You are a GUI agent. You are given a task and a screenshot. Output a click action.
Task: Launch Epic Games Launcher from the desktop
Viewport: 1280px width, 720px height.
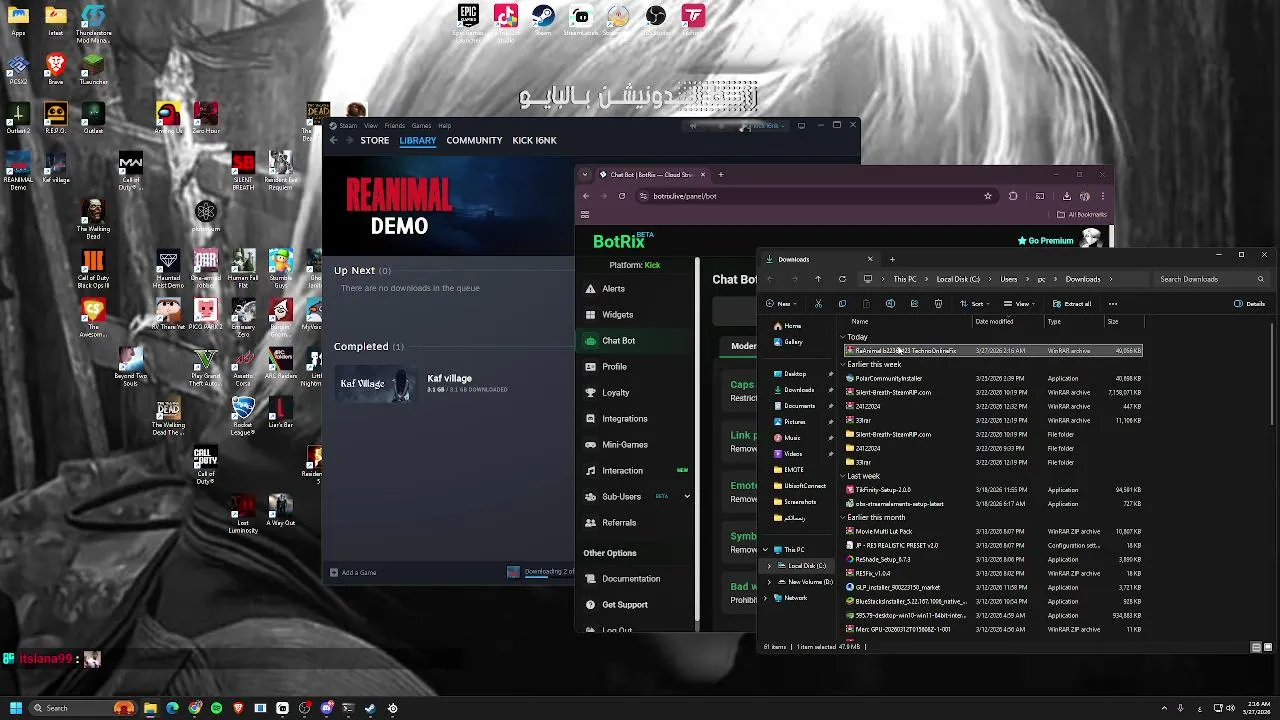tap(468, 22)
